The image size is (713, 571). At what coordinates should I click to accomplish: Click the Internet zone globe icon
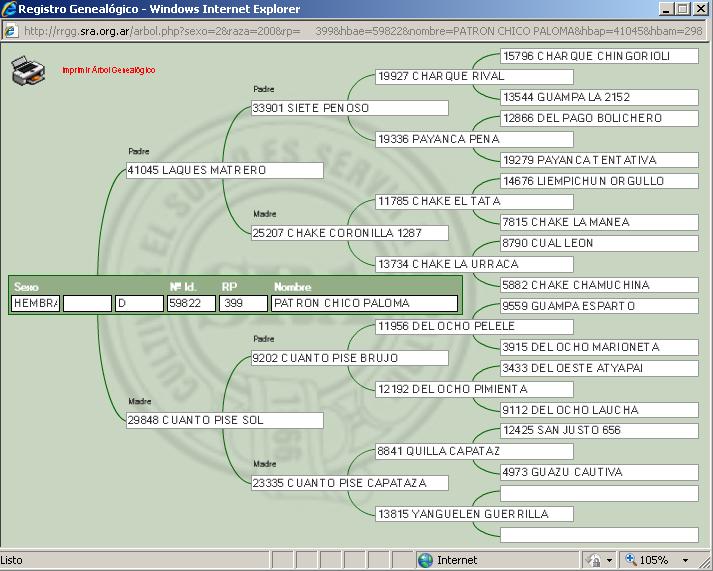425,560
